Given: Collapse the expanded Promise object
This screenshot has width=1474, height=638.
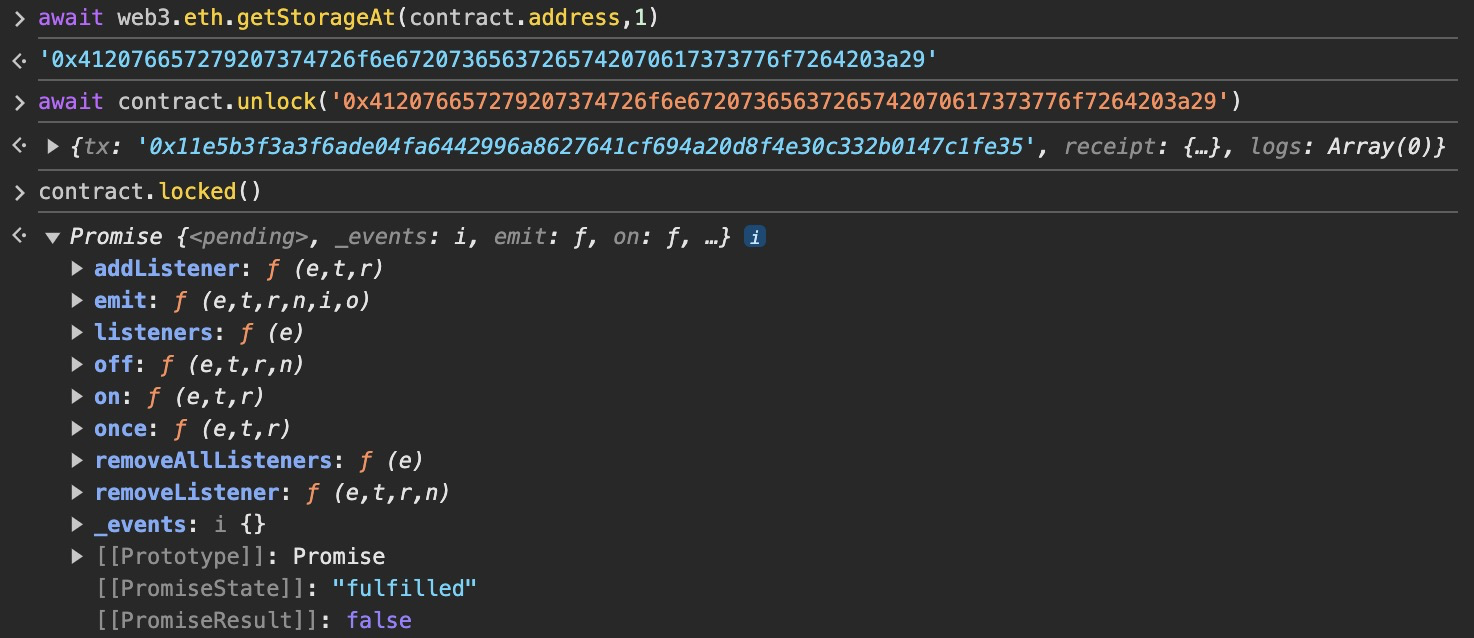Looking at the screenshot, I should click(51, 237).
